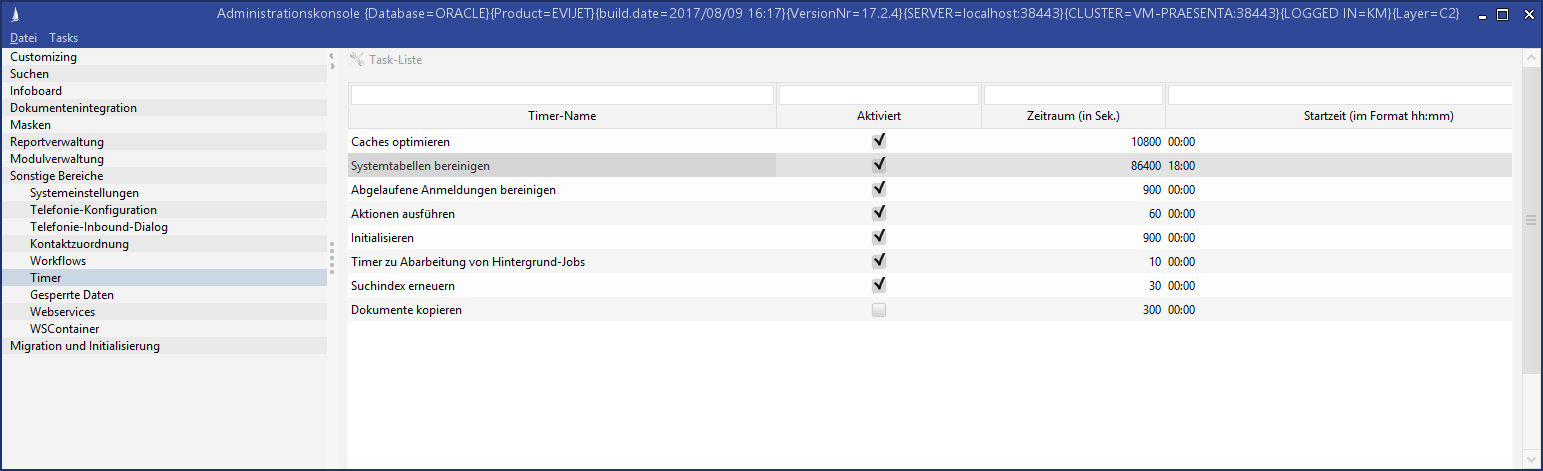1543x471 pixels.
Task: Open the Workflows entry
Action: [x=58, y=261]
